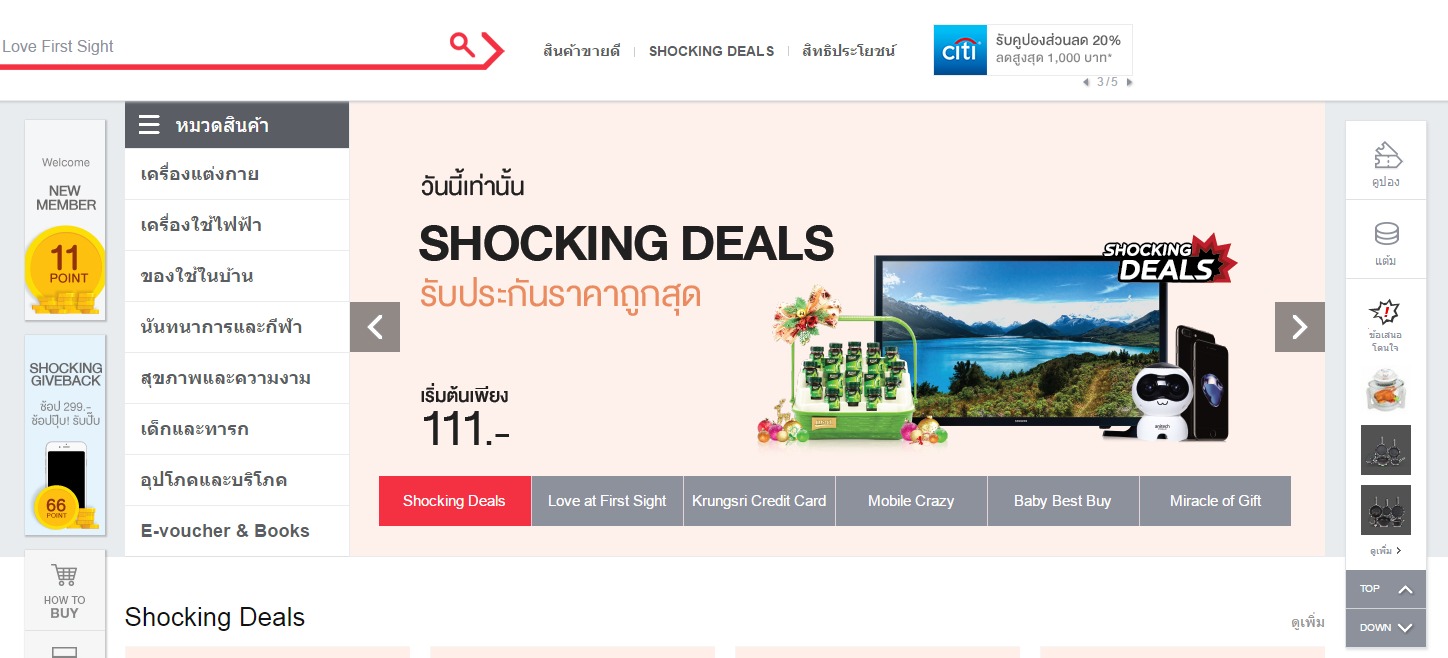
Task: Click the red search magnifier icon
Action: coord(462,44)
